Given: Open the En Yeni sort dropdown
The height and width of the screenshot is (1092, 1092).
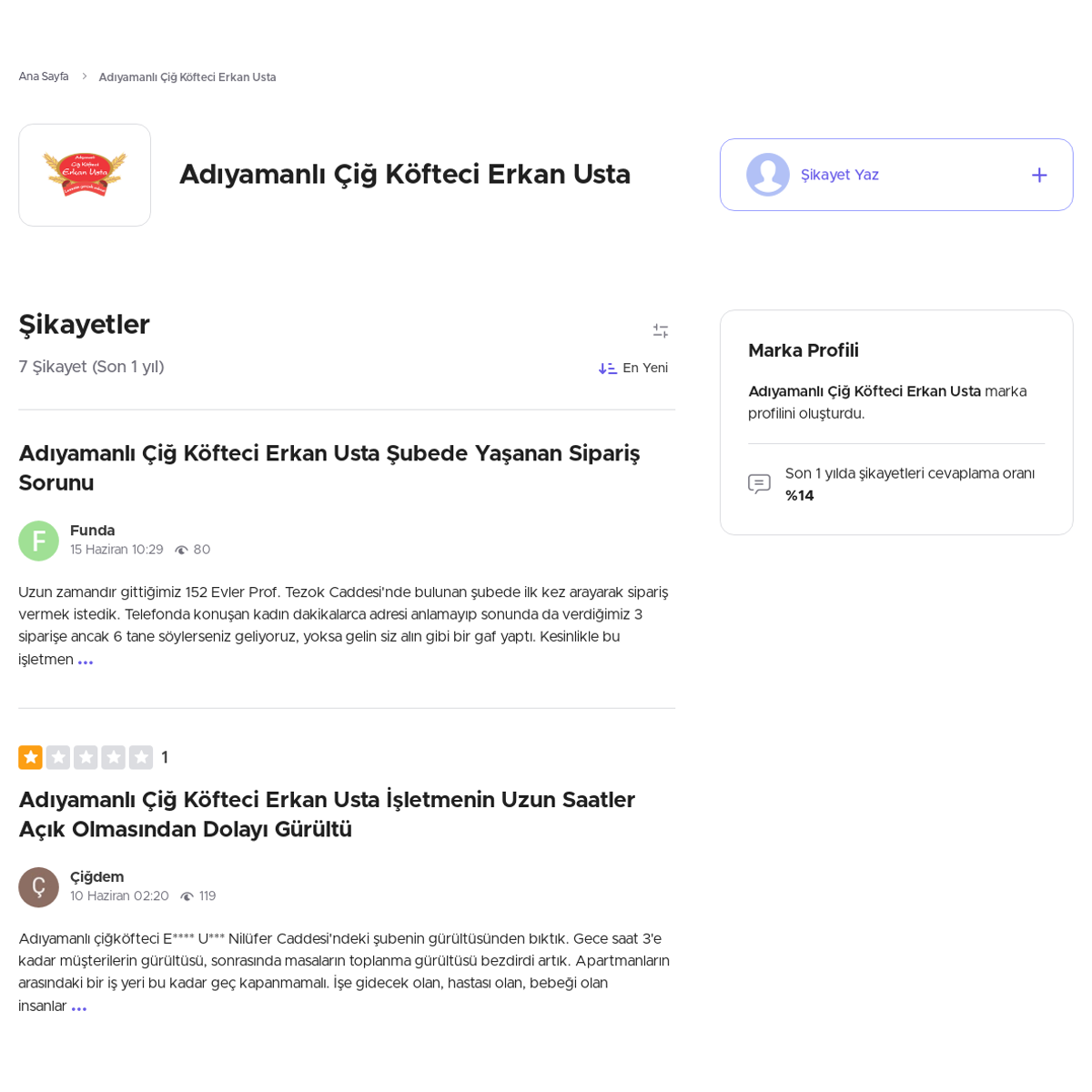Looking at the screenshot, I should pyautogui.click(x=633, y=369).
